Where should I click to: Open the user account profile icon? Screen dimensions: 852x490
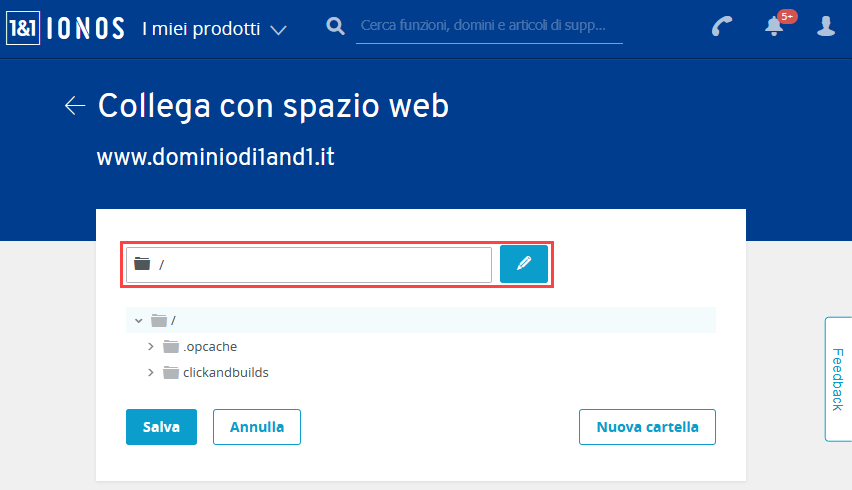(x=826, y=26)
